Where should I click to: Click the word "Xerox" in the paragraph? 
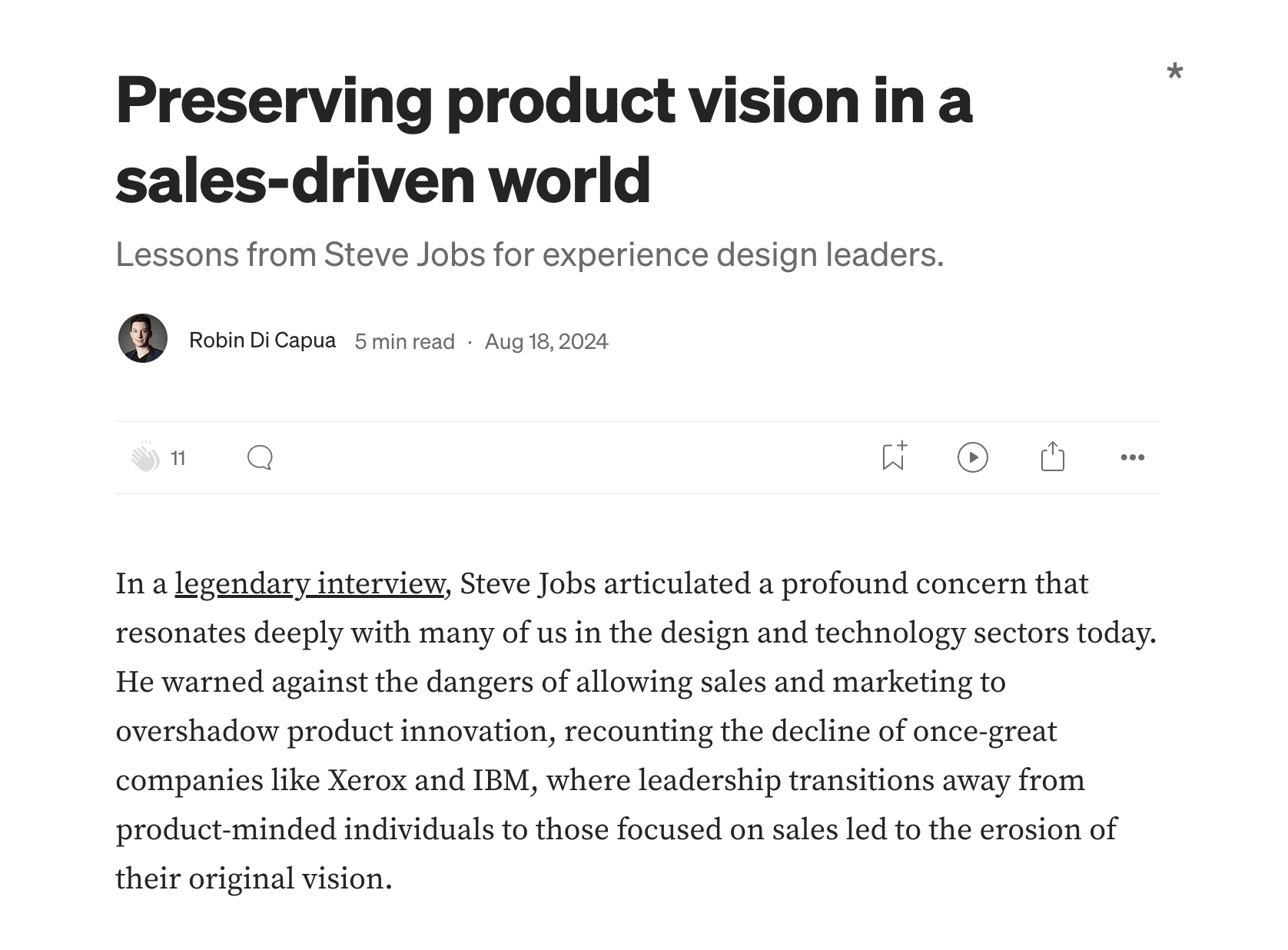coord(367,780)
